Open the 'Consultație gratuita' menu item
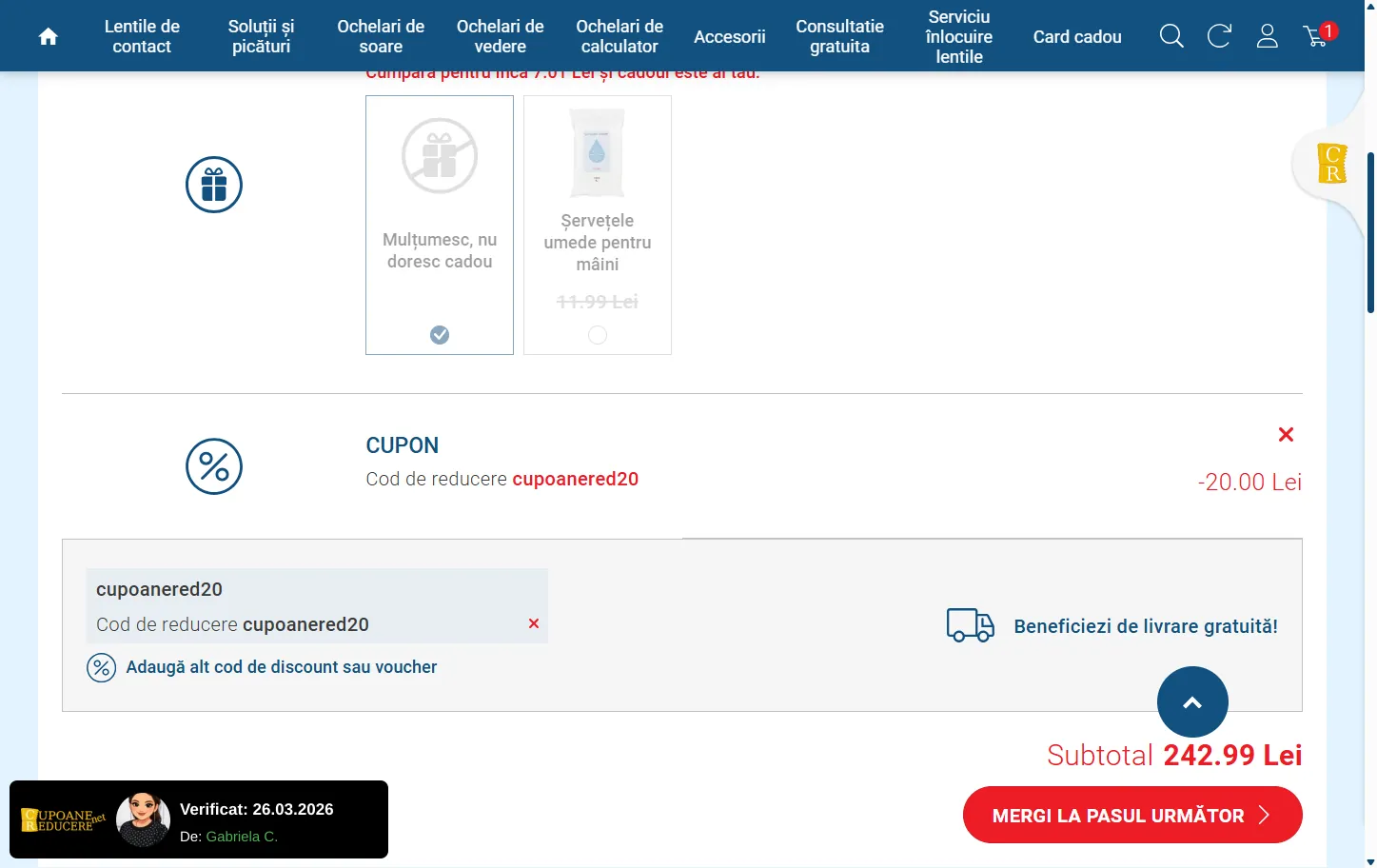Viewport: 1377px width, 868px height. tap(839, 37)
